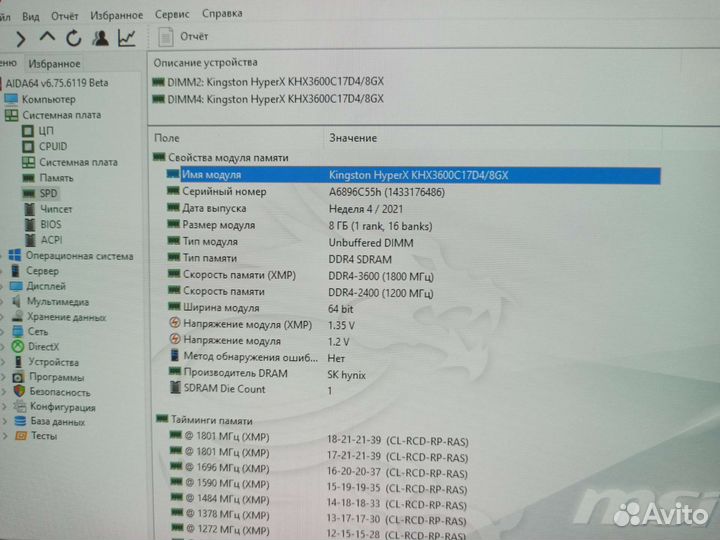
Task: Click the Значение column header
Action: tap(353, 138)
